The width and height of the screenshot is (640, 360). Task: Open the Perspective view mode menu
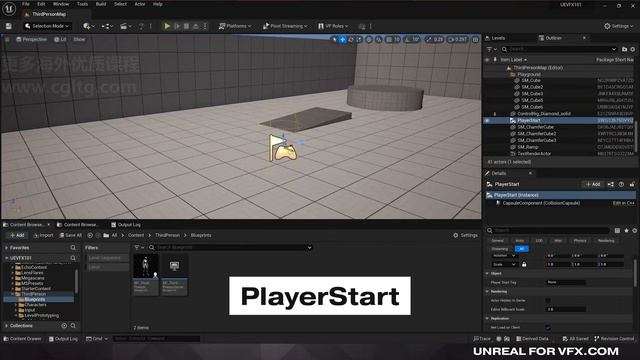31,40
